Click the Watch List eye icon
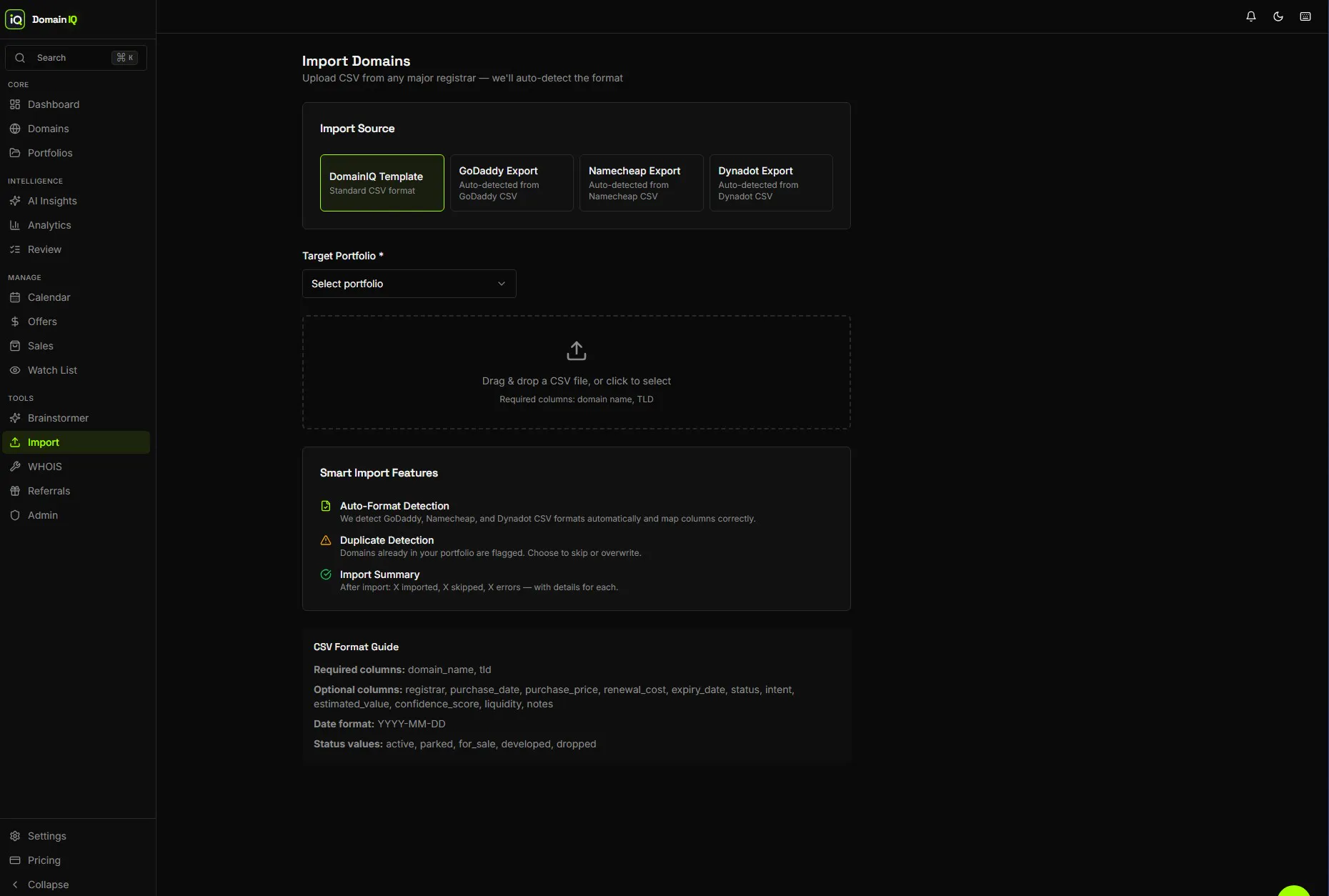The width and height of the screenshot is (1329, 896). pyautogui.click(x=15, y=370)
